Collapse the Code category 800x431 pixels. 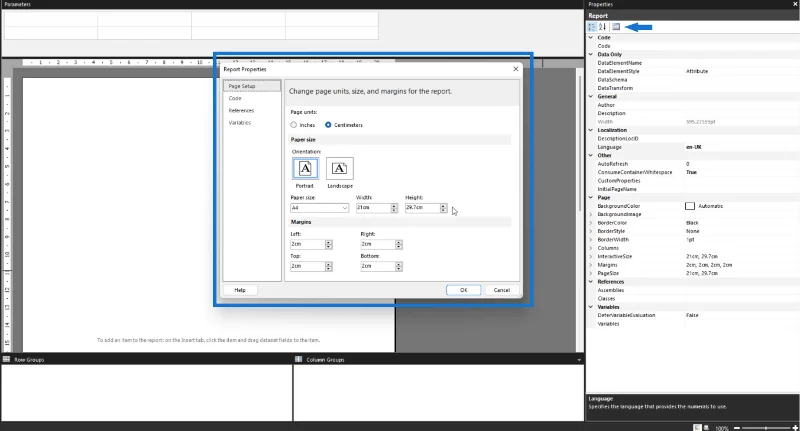click(x=591, y=37)
